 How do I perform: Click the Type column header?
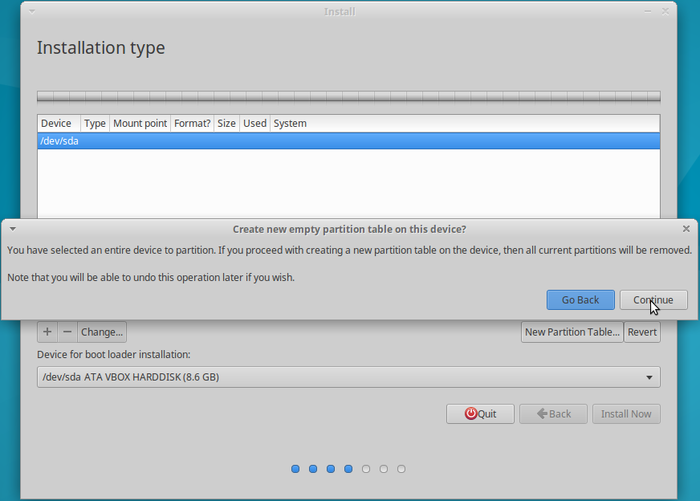click(x=95, y=123)
